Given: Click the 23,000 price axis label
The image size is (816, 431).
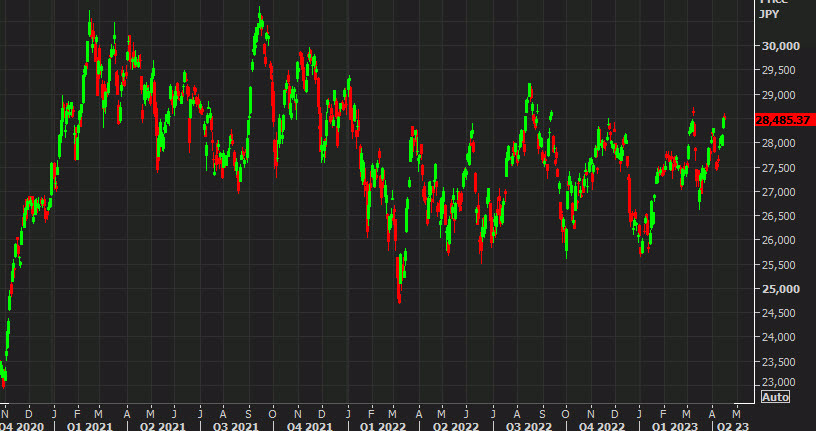Looking at the screenshot, I should click(x=781, y=383).
